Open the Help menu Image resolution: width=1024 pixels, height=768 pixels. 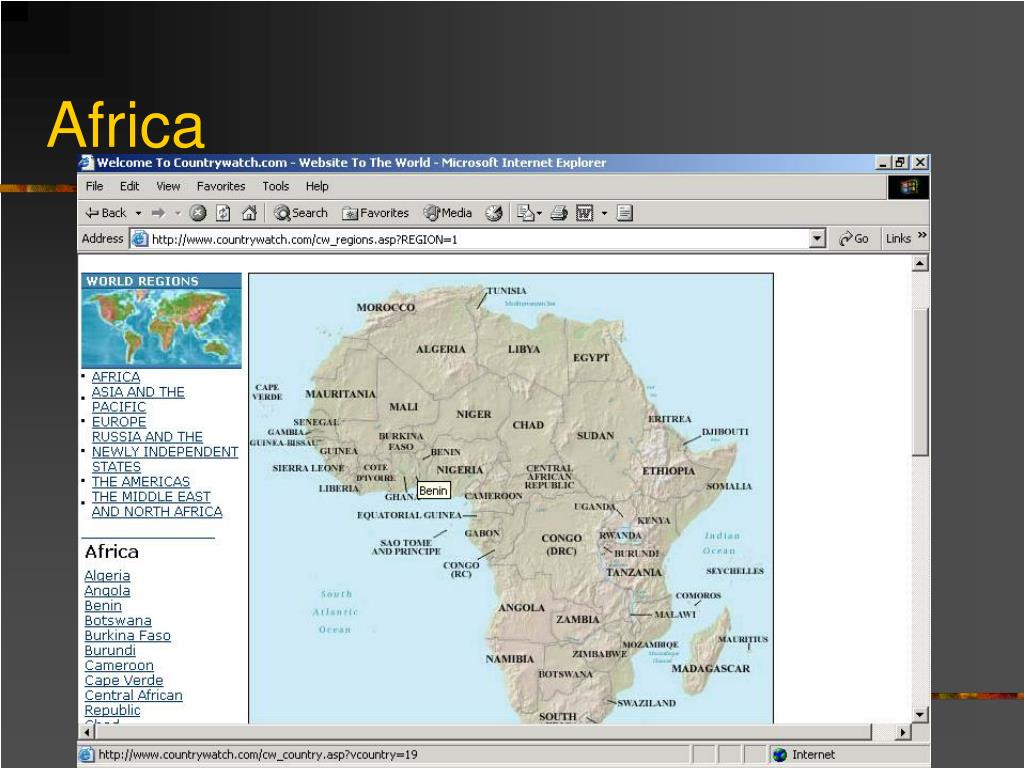[x=317, y=186]
